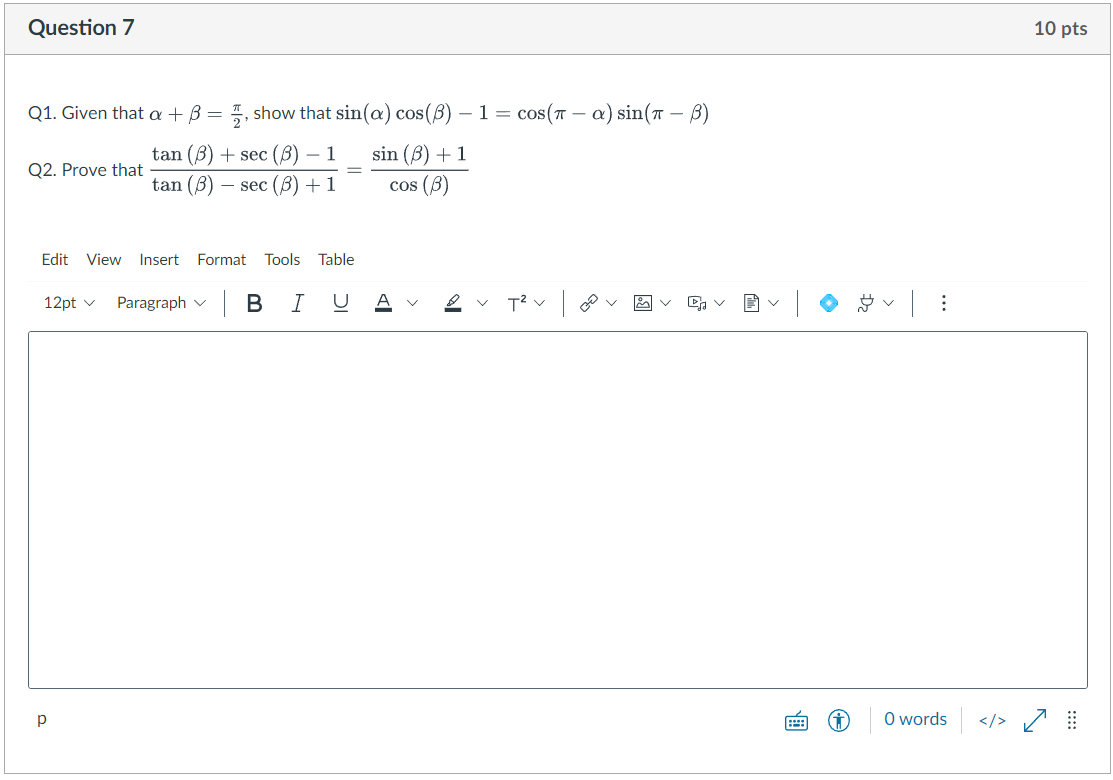Toggle italic formatting
This screenshot has width=1113, height=780.
pyautogui.click(x=297, y=303)
